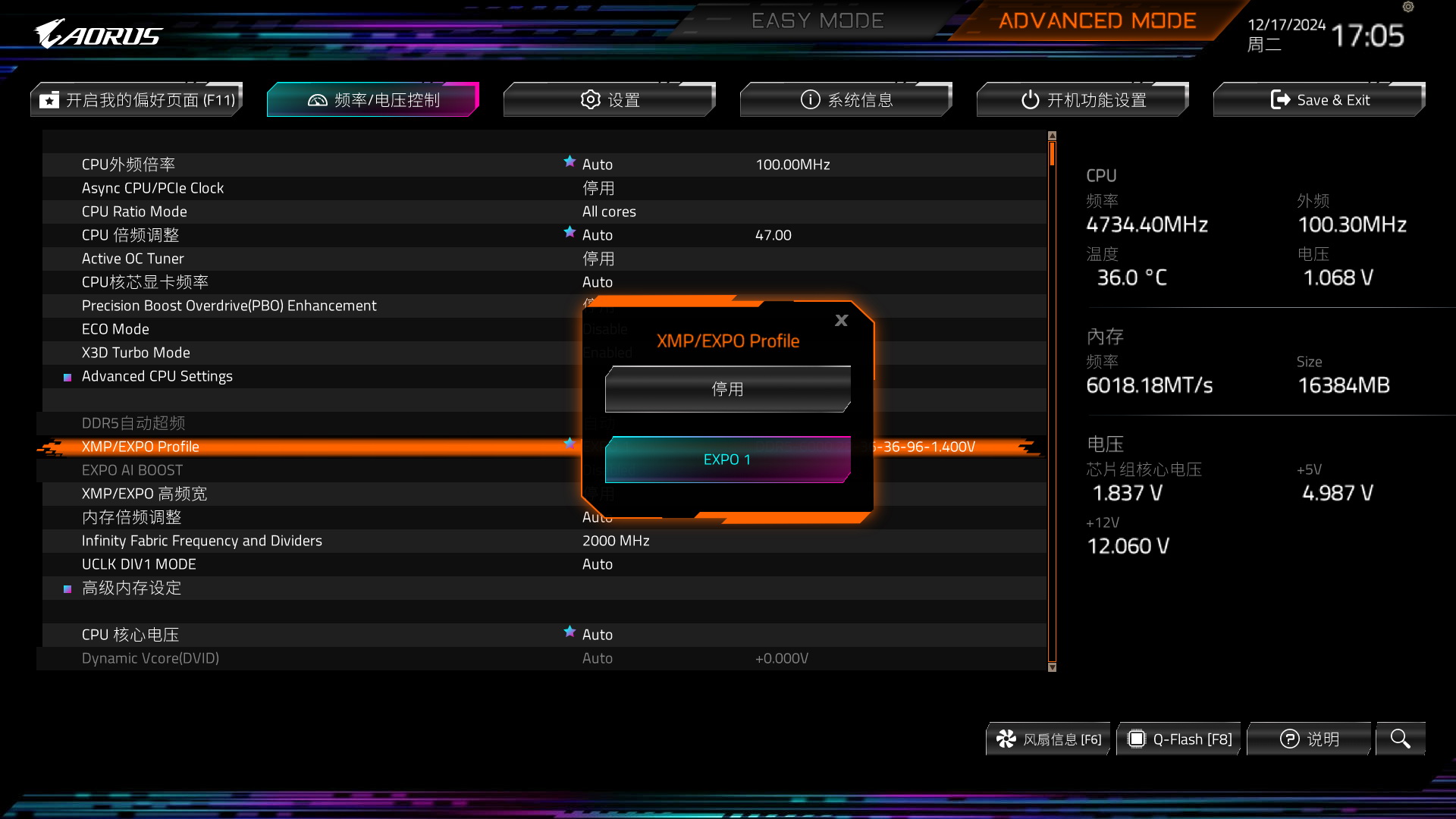Open Q-Flash [F8] utility

tap(1179, 739)
